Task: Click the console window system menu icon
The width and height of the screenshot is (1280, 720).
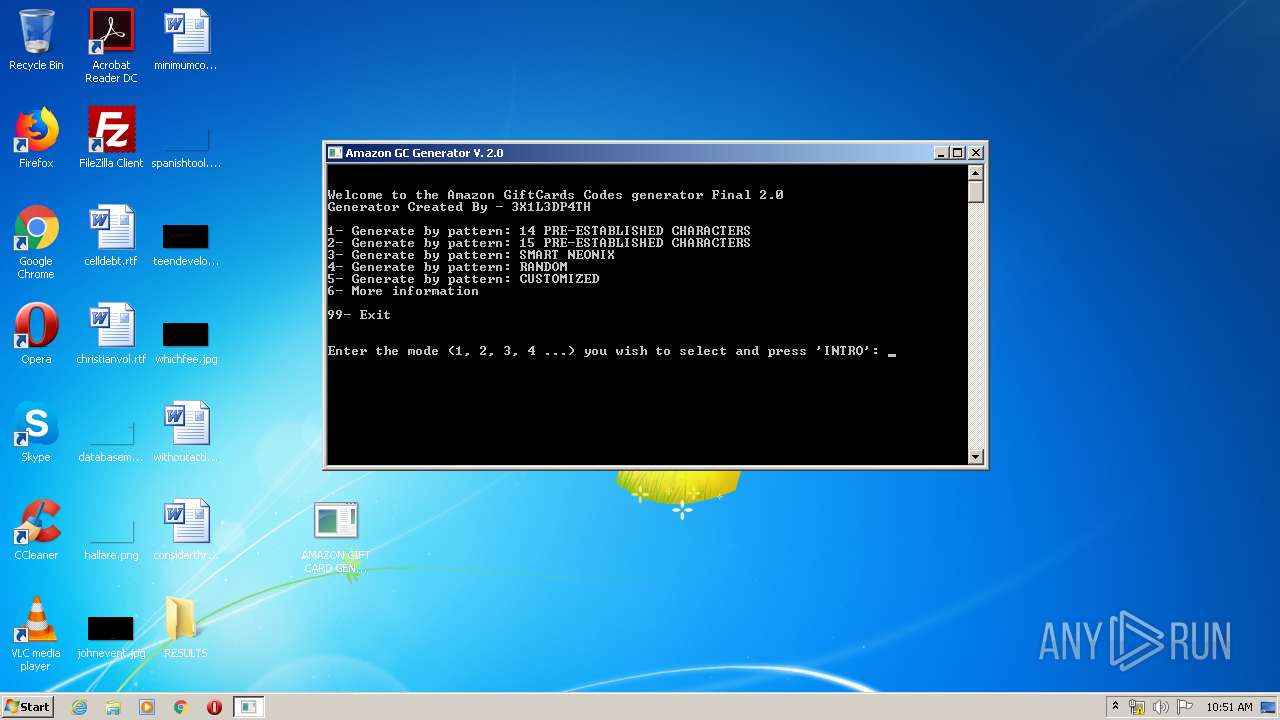Action: 335,153
